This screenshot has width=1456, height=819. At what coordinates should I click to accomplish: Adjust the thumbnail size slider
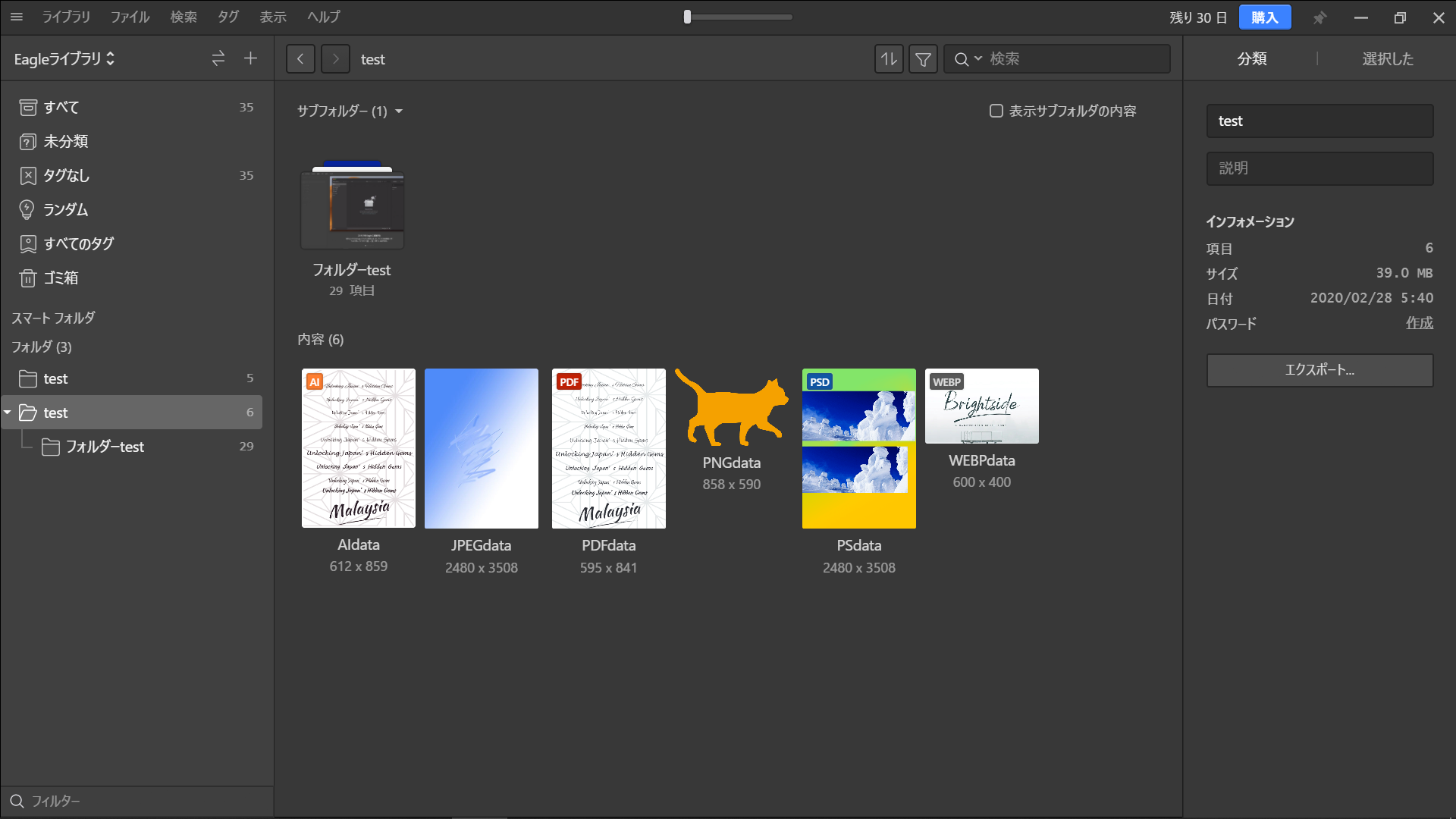coord(739,17)
